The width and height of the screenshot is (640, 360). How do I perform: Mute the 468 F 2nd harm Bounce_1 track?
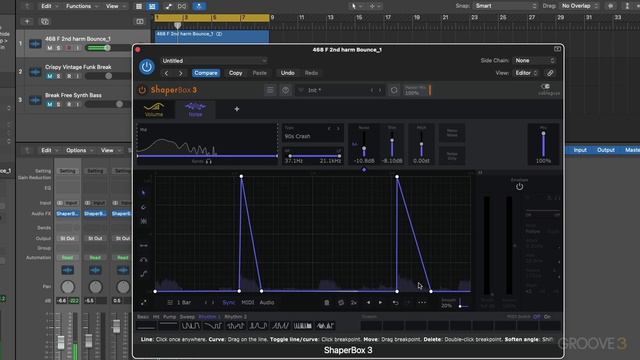50,48
